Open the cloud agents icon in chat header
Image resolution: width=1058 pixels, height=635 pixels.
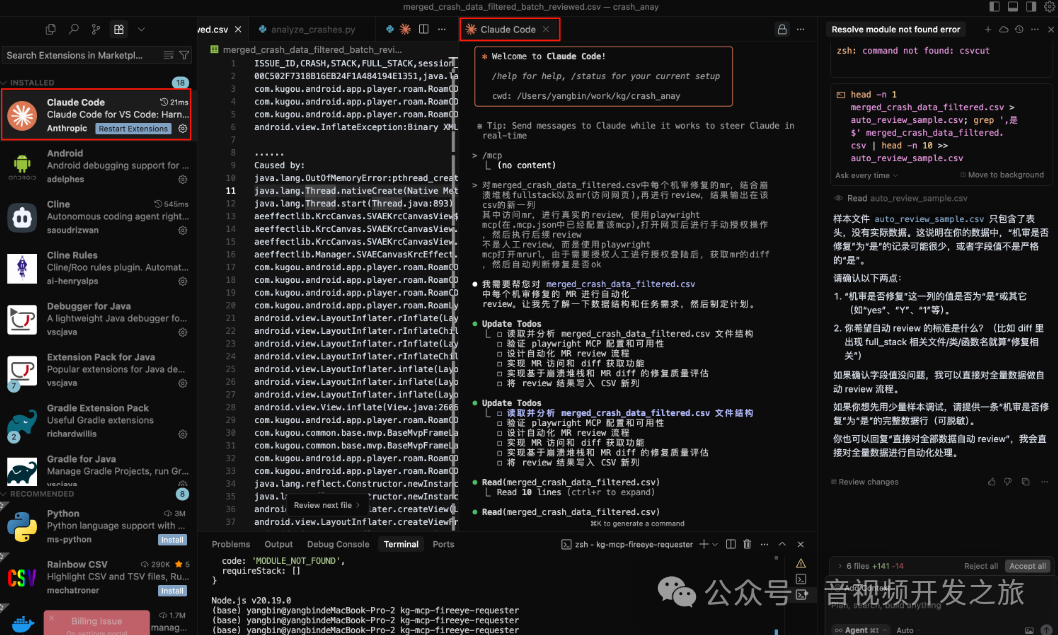tap(1003, 30)
